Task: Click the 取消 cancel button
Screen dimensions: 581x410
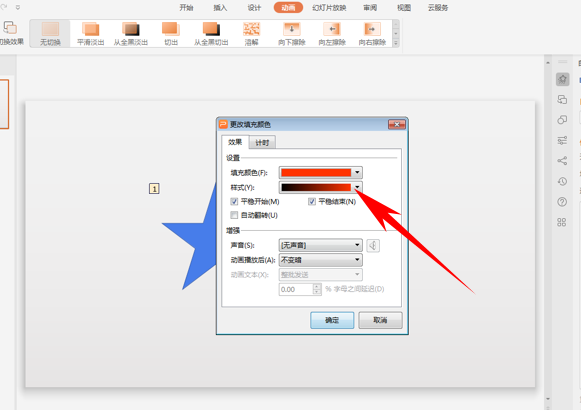Action: click(x=380, y=320)
